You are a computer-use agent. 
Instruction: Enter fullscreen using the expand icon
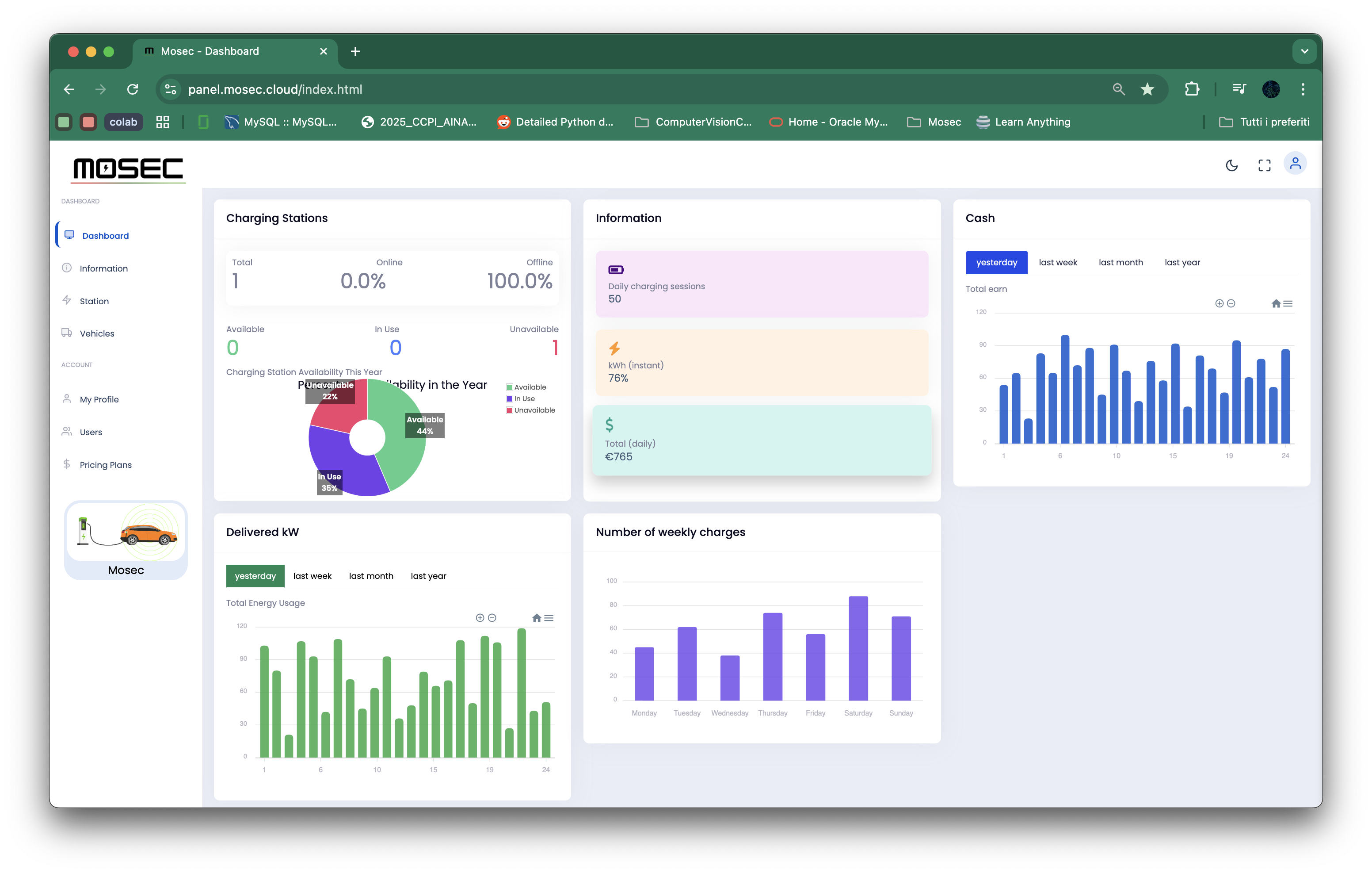1264,165
